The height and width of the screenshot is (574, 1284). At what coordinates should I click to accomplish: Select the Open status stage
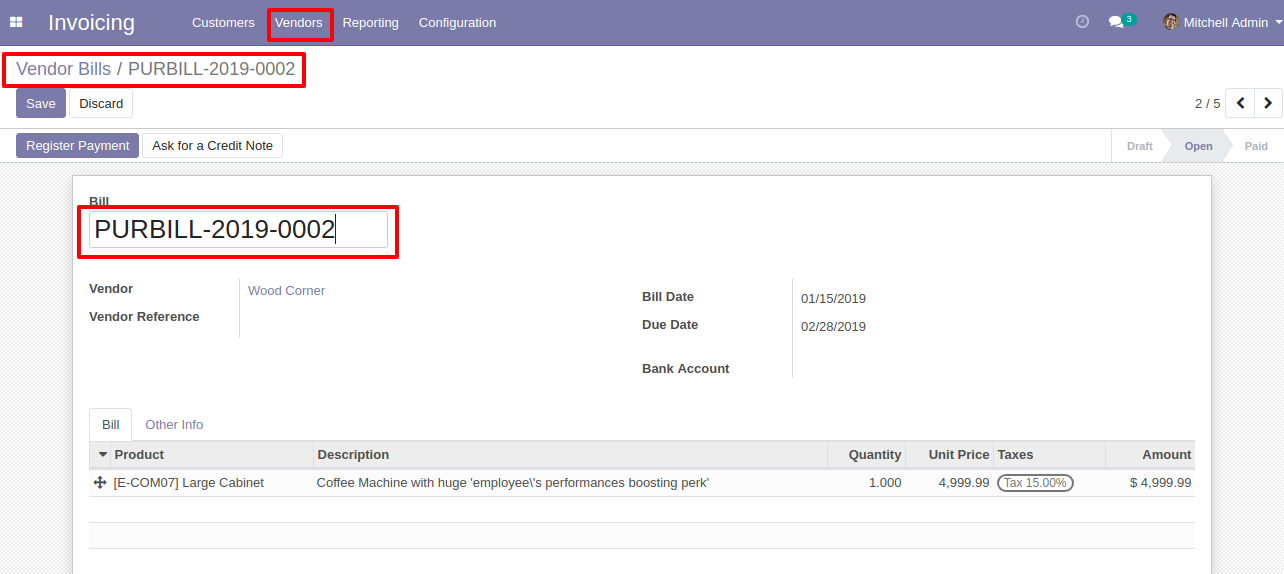pyautogui.click(x=1198, y=146)
